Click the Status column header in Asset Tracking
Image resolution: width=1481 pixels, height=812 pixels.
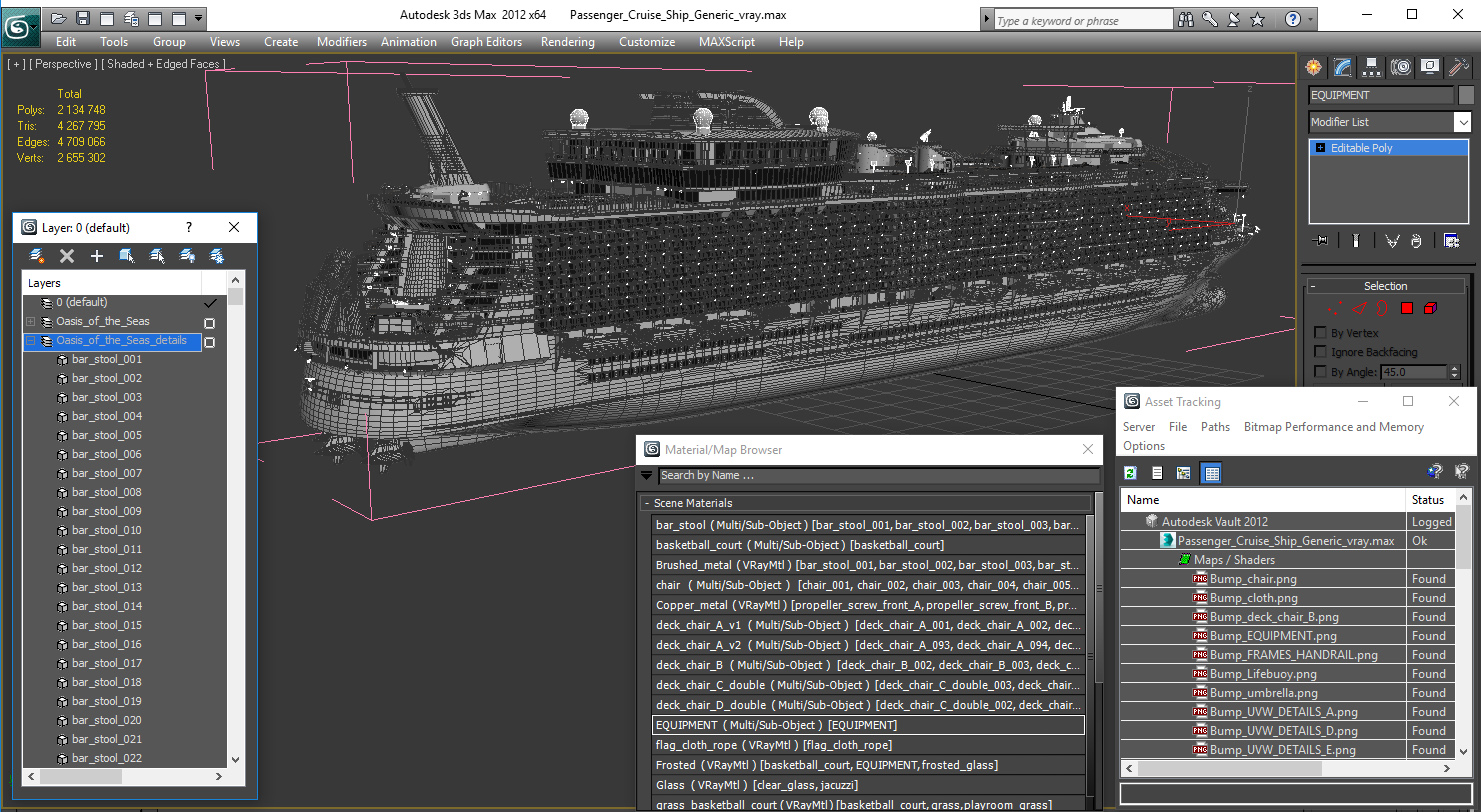click(1430, 499)
